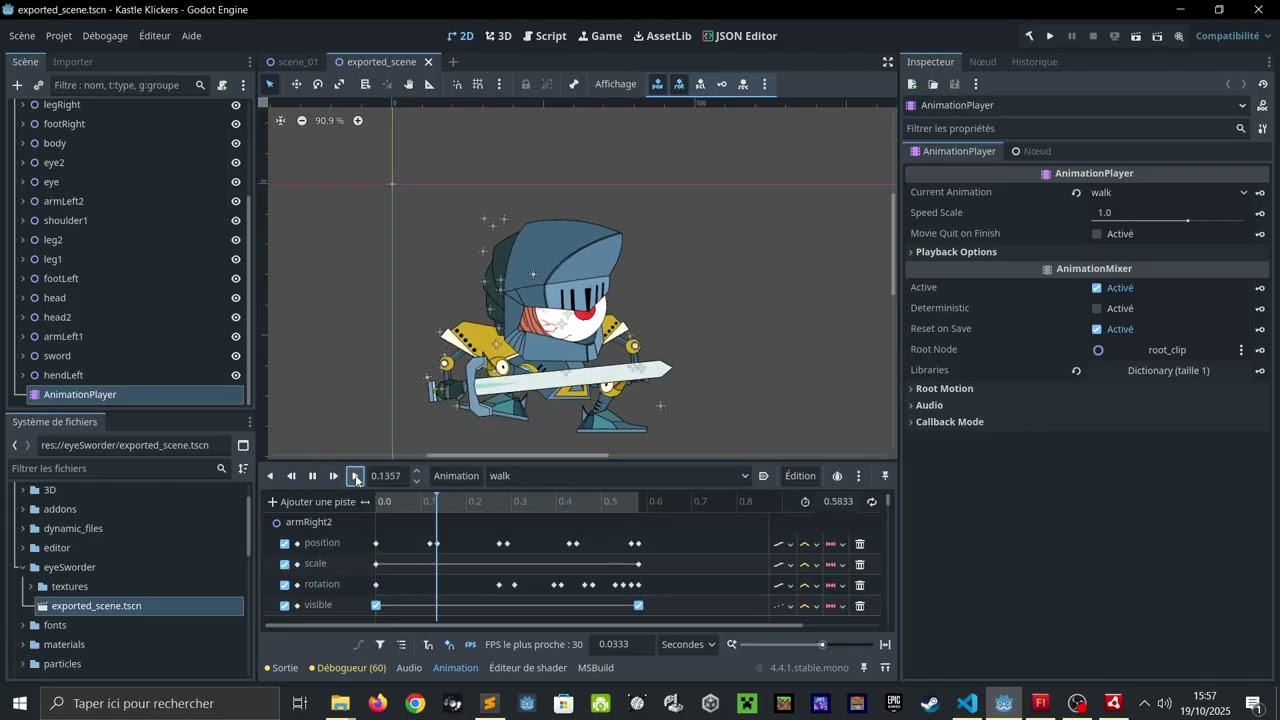
Task: Select the Move tool in viewport toolbar
Action: [296, 85]
